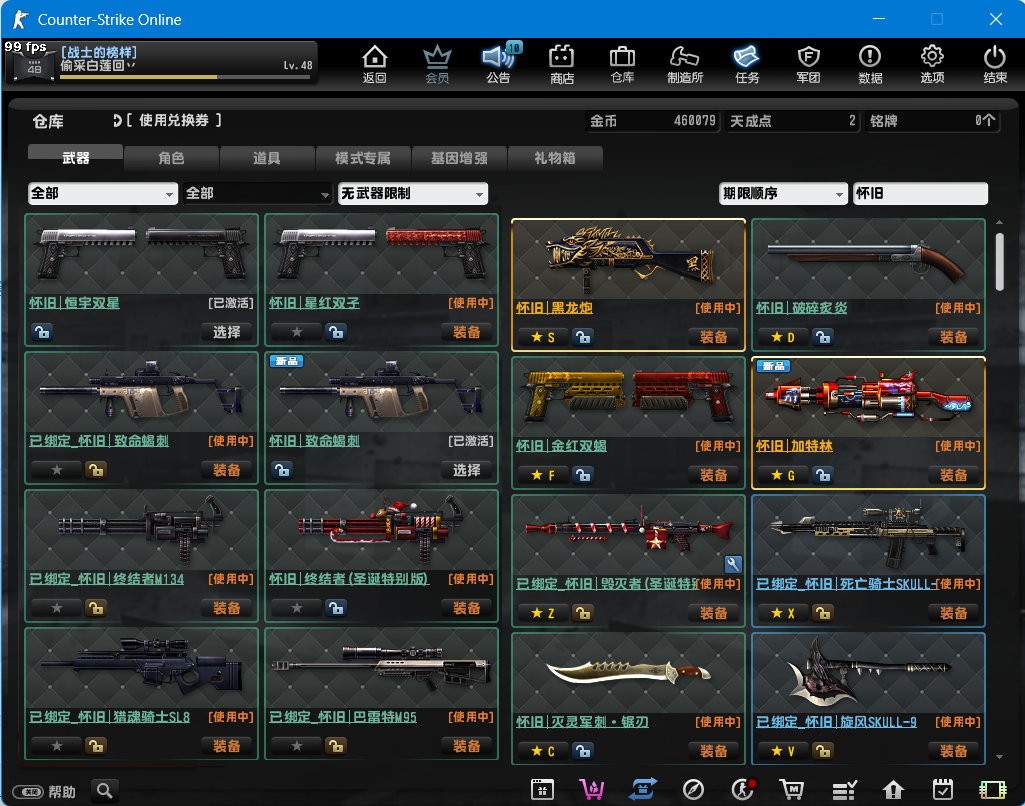The height and width of the screenshot is (806, 1025).
Task: Toggle favorite star G on 怀旧|加特林
Action: click(x=782, y=475)
